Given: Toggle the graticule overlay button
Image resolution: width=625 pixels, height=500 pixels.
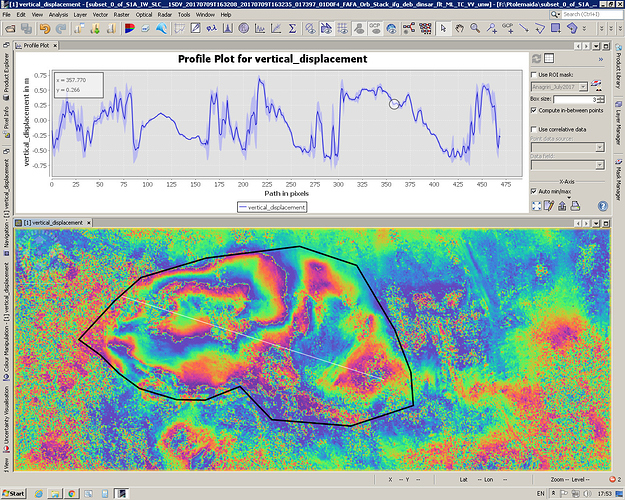Looking at the screenshot, I should tap(342, 29).
